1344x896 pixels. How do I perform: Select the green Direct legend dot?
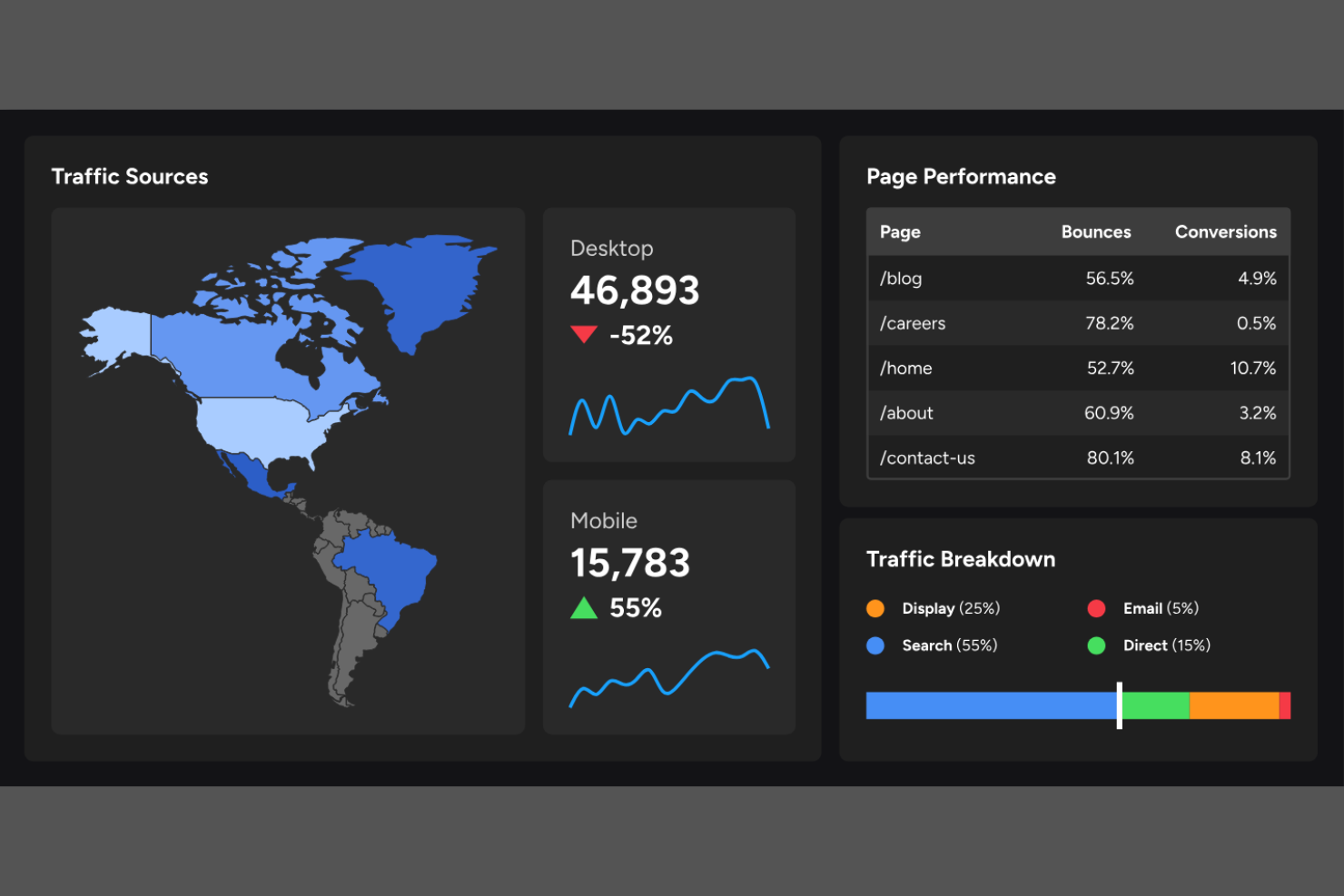point(1097,645)
